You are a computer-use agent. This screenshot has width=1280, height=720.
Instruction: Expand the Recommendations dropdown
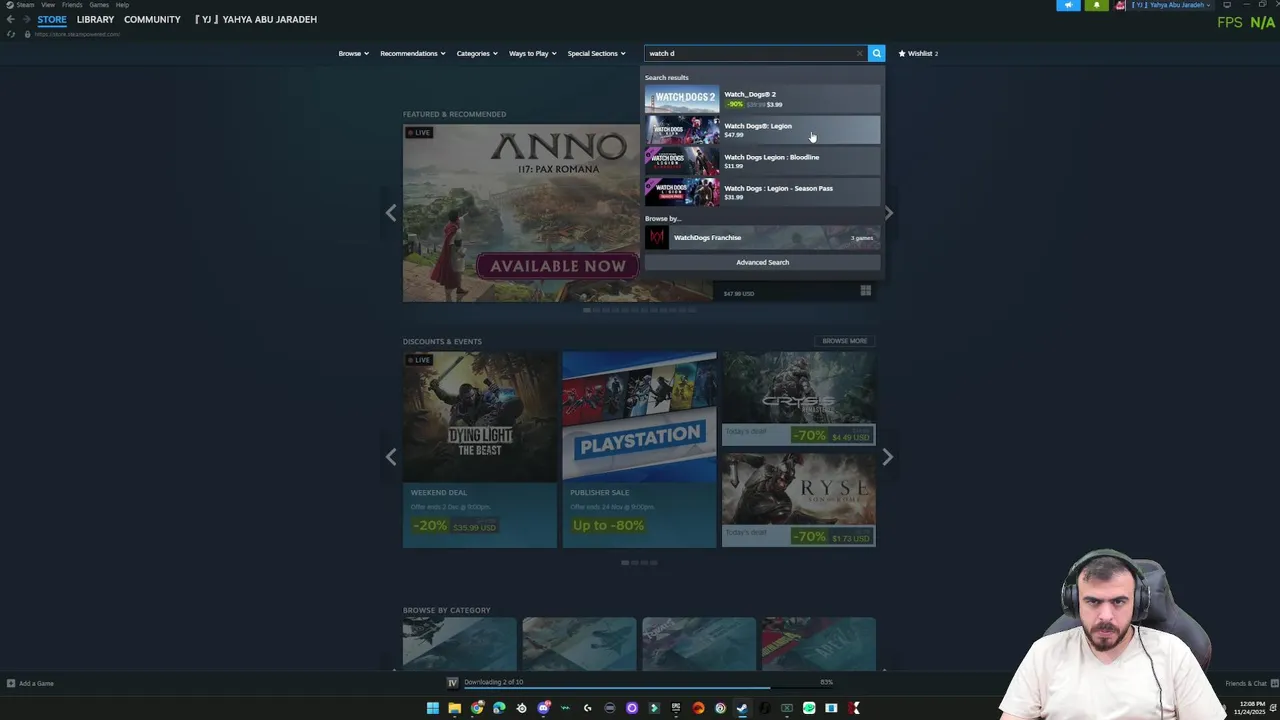point(412,53)
